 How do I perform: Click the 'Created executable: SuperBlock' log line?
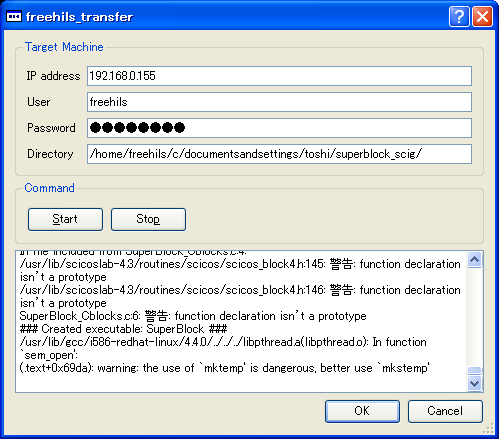click(123, 329)
